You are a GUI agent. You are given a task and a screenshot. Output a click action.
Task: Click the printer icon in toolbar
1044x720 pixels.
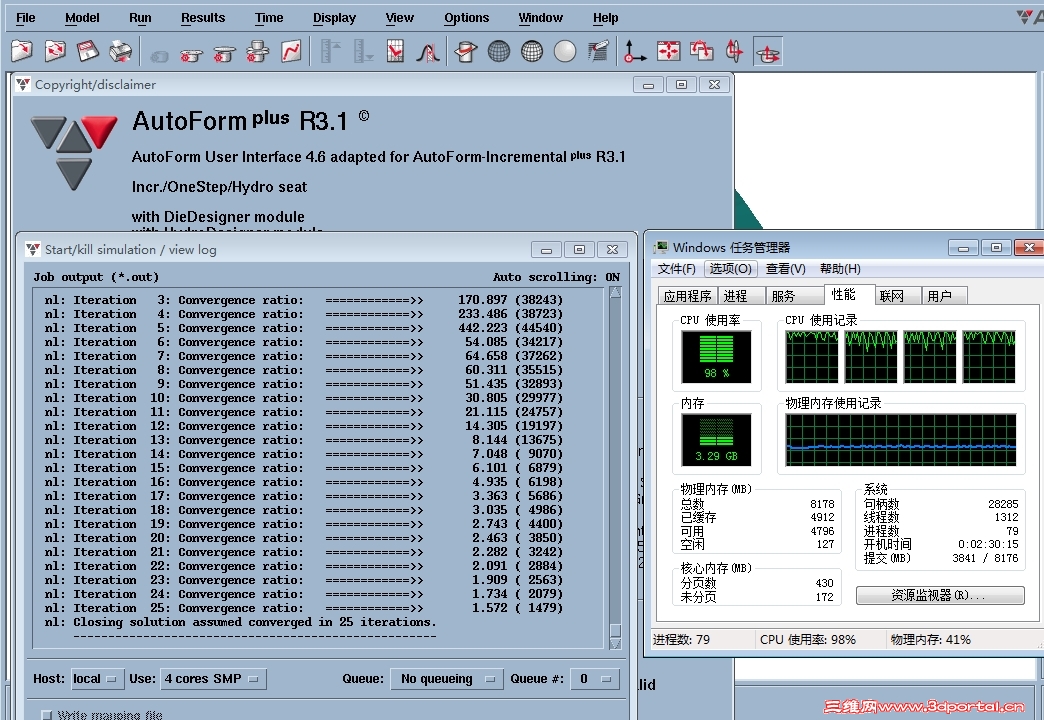(121, 51)
